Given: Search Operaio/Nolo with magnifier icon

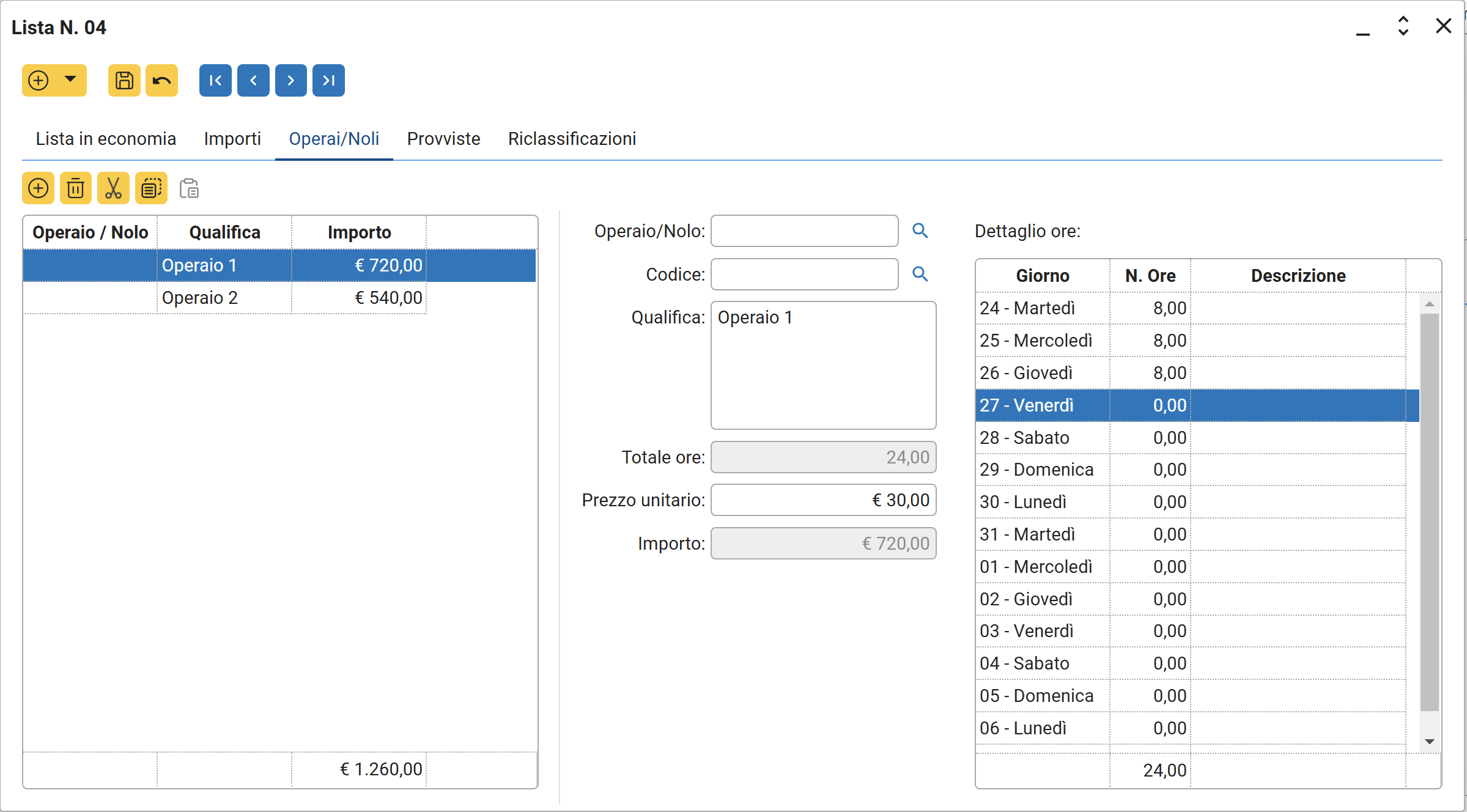Looking at the screenshot, I should 920,231.
